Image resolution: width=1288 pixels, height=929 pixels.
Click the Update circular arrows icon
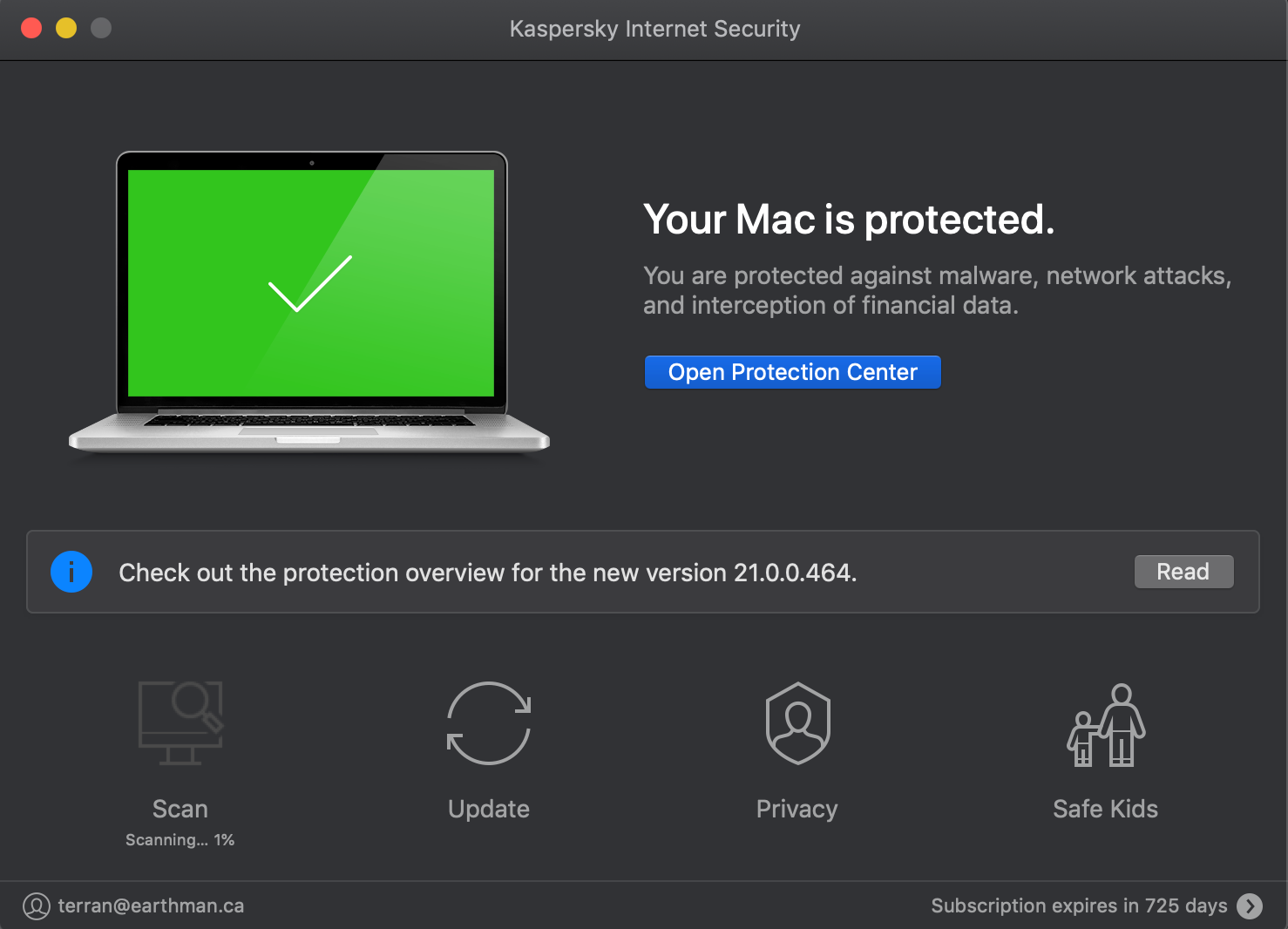(489, 723)
